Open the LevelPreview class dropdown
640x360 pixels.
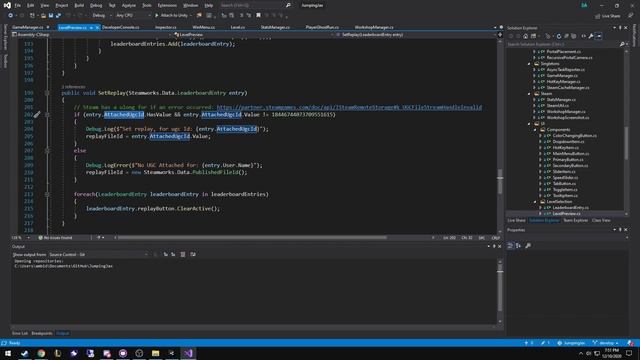[252, 35]
